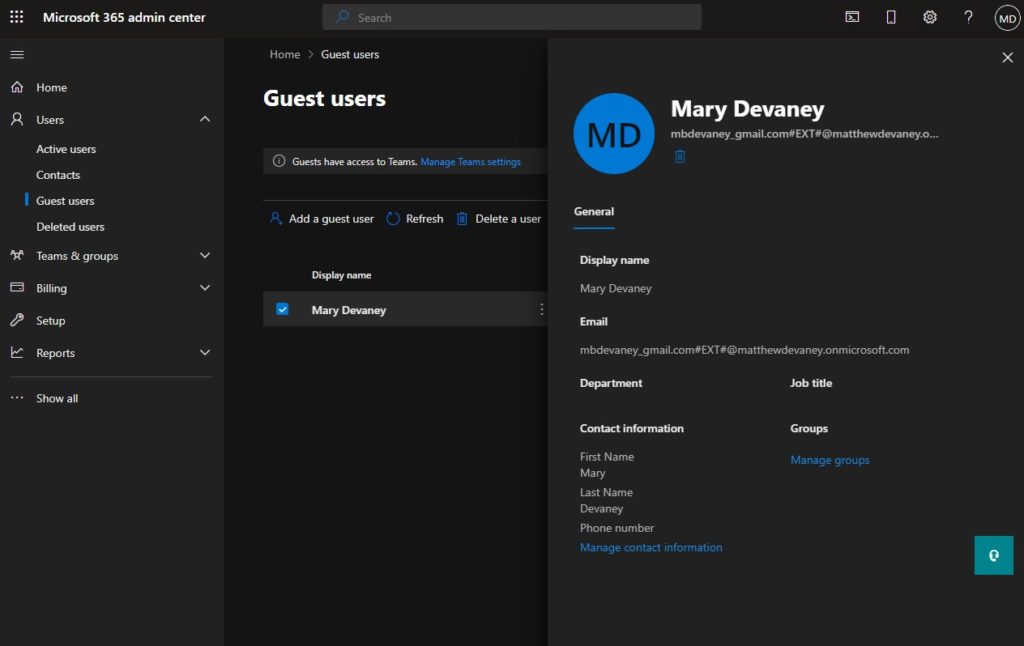Refresh the guest users list
Screen dimensions: 1024x646
coord(415,219)
